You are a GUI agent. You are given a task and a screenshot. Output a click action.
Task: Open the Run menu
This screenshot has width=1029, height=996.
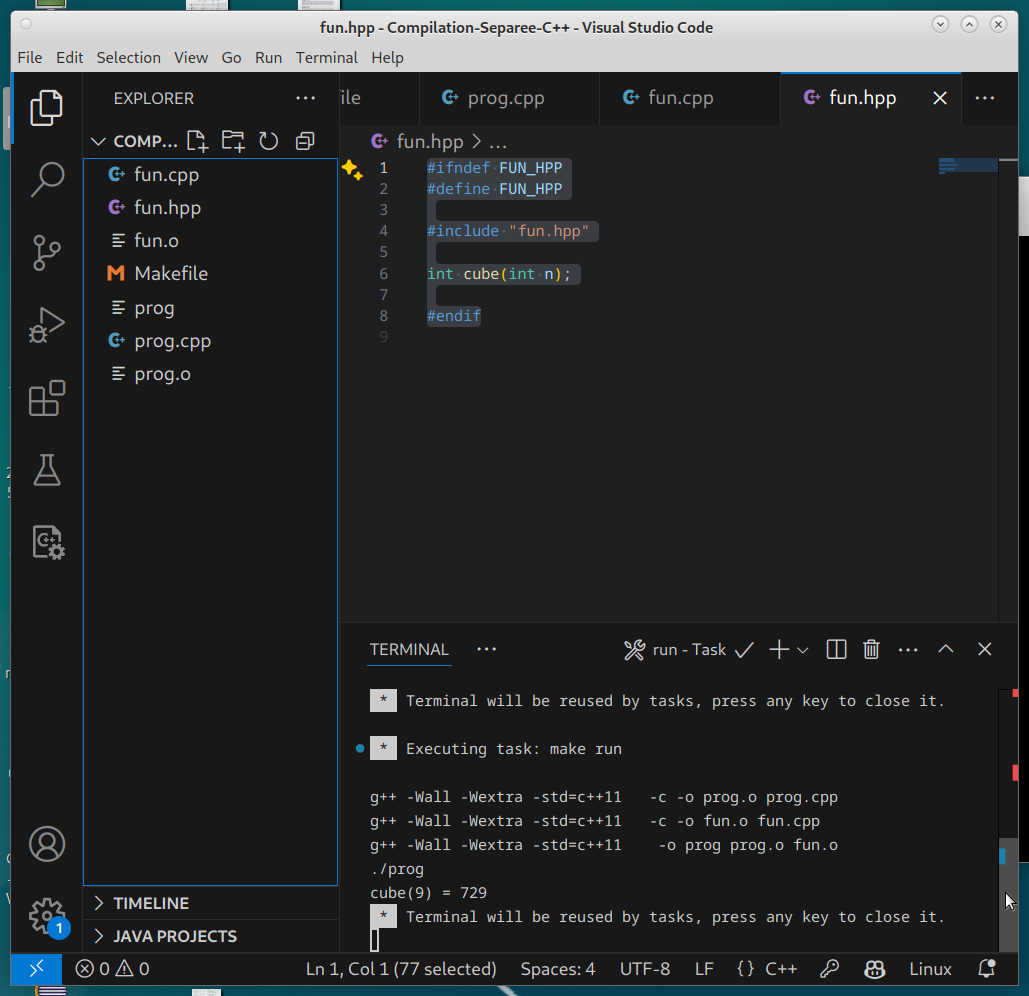point(268,58)
